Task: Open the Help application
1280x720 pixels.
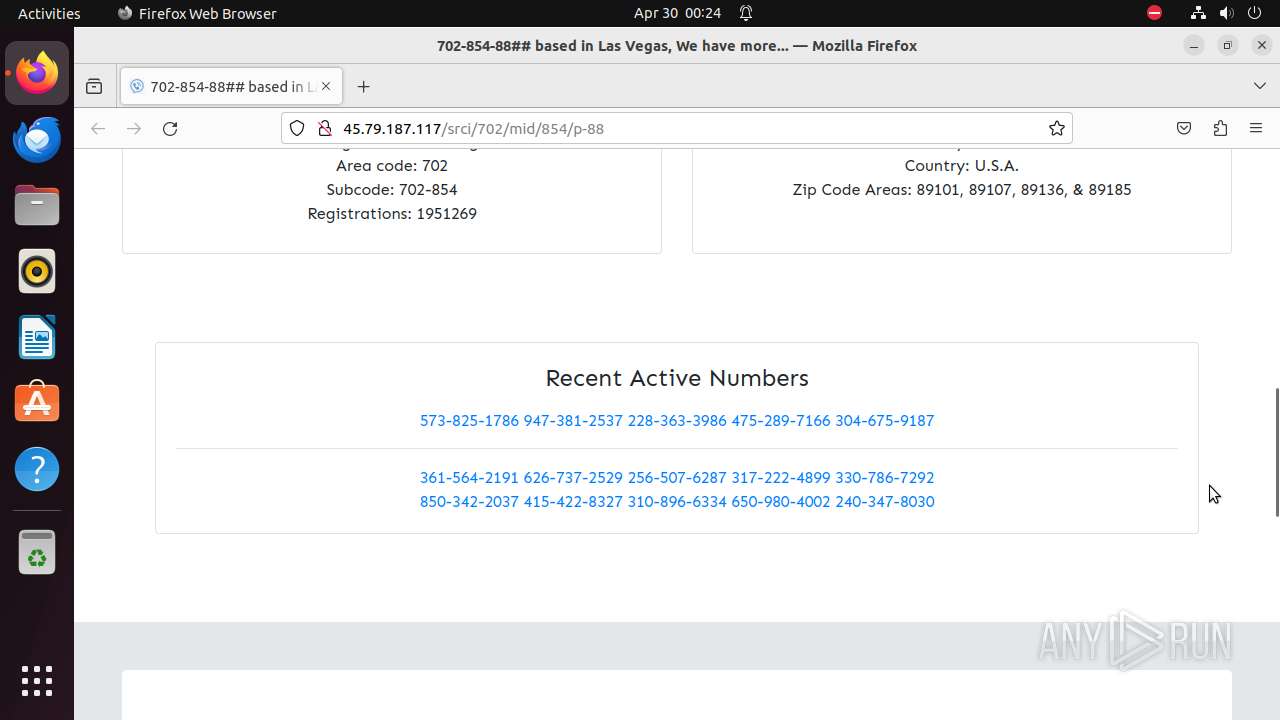Action: 37,469
